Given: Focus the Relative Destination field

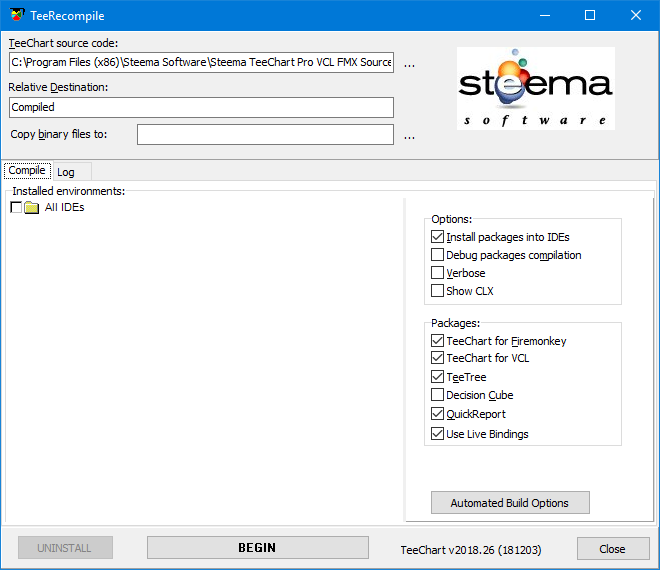Looking at the screenshot, I should pos(201,107).
